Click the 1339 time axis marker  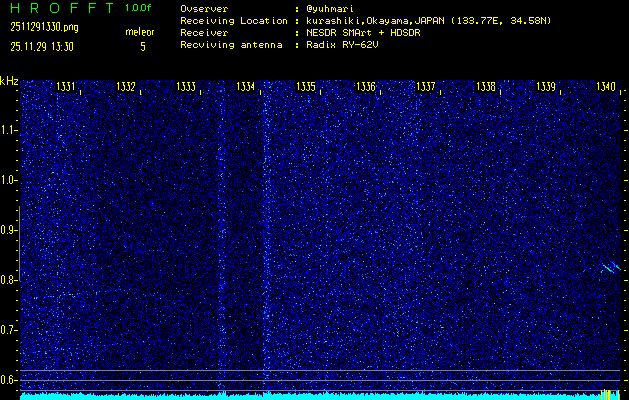tap(546, 87)
